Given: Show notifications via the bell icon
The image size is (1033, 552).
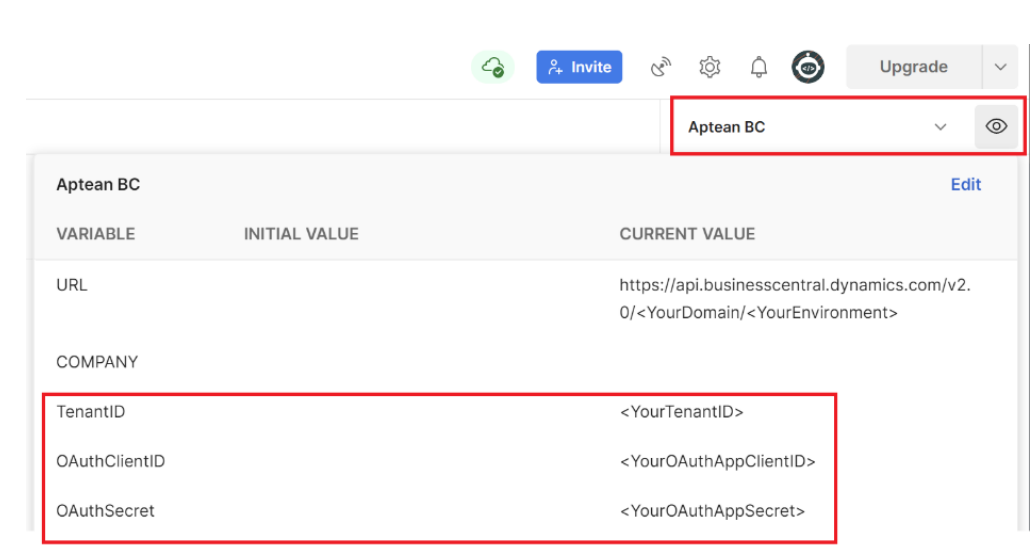Looking at the screenshot, I should (759, 67).
